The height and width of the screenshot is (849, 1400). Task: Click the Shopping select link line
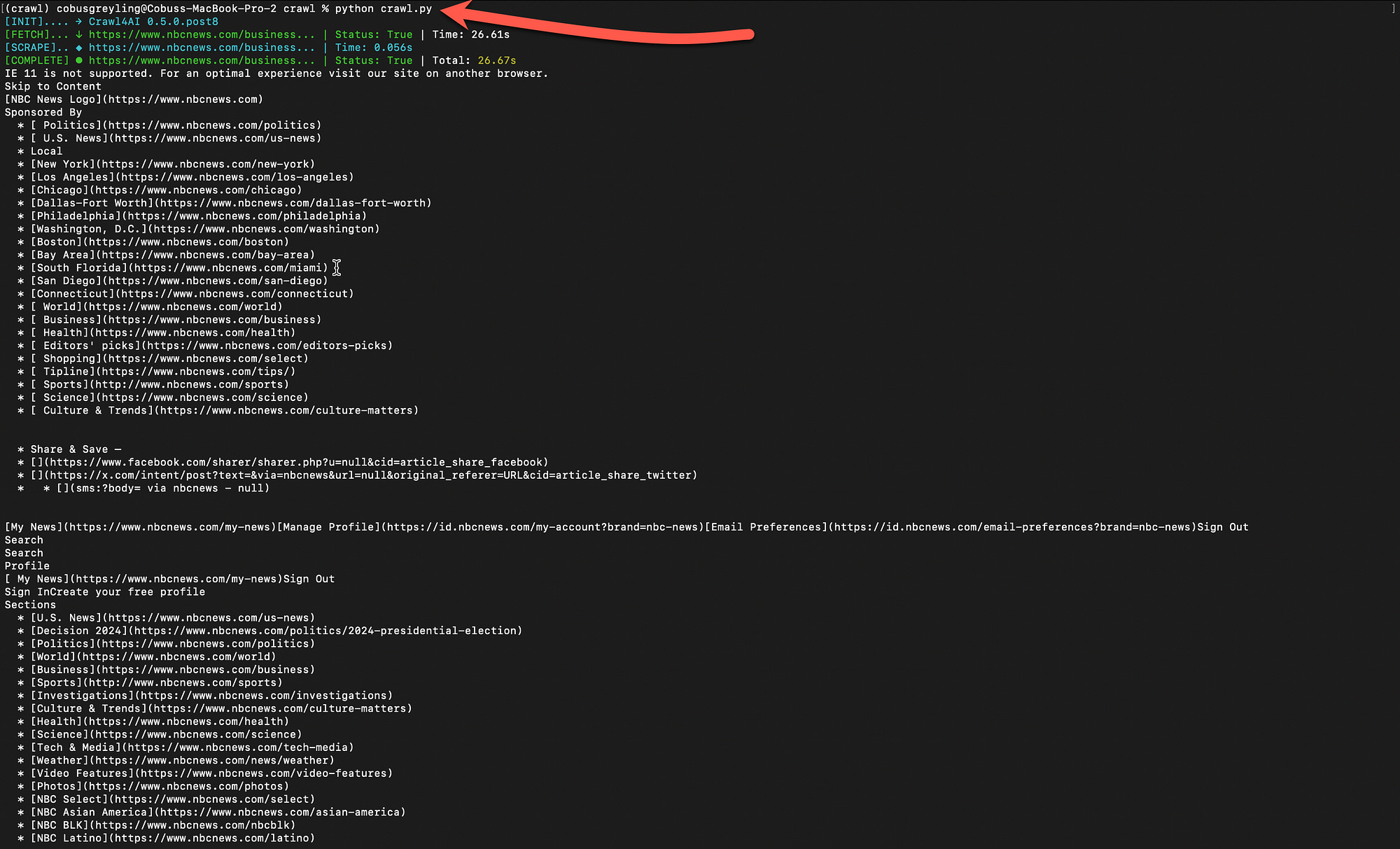[x=169, y=358]
